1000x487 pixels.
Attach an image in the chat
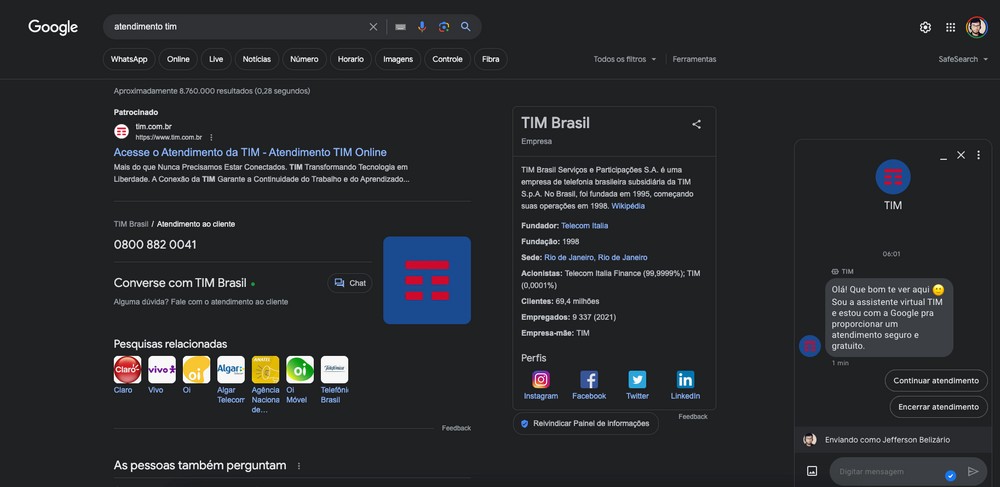812,471
